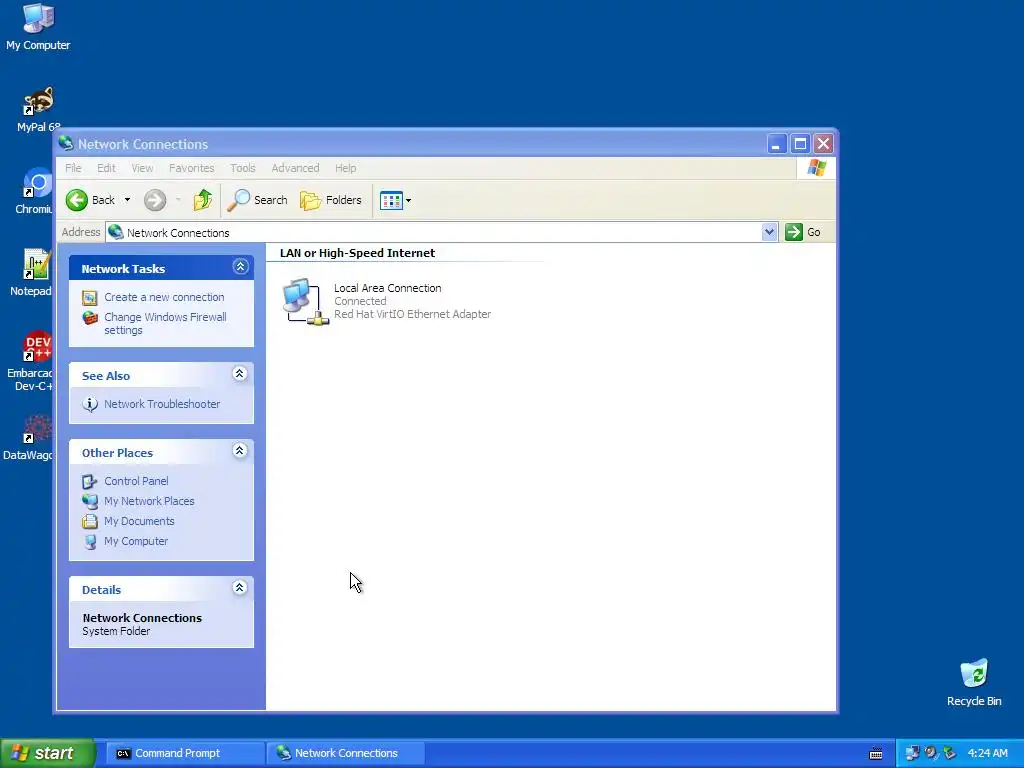Click the Forward arrow button
This screenshot has width=1024, height=768.
pyautogui.click(x=155, y=200)
